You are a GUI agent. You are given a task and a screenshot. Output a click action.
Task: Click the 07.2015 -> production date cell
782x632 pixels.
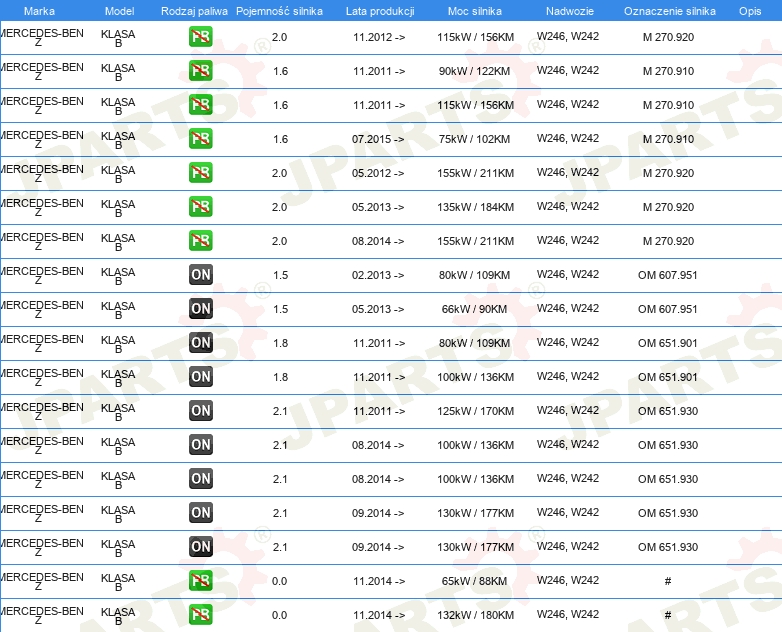coord(378,139)
